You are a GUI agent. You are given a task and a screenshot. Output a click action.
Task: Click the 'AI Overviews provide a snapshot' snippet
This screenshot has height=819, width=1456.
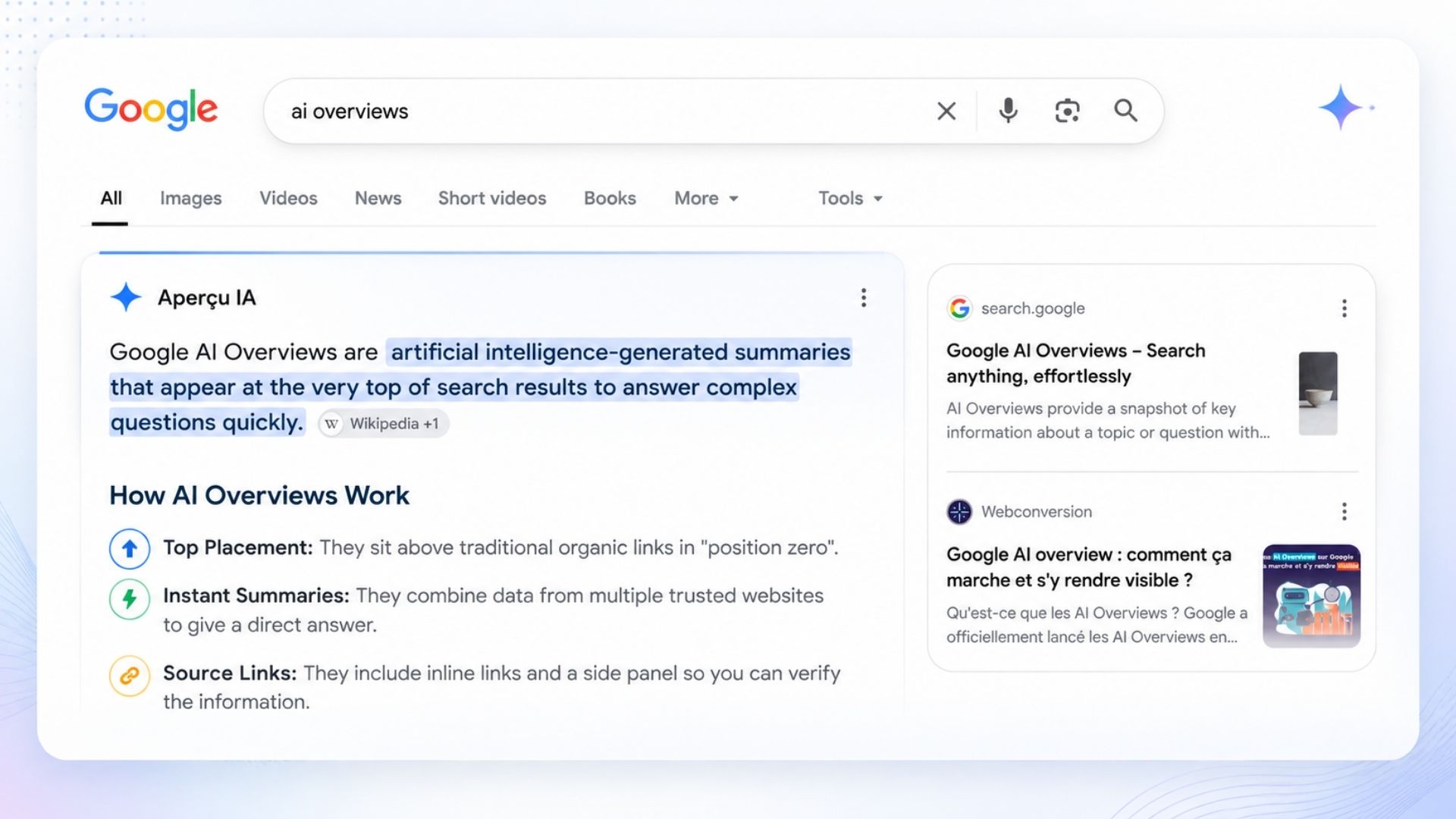1107,420
